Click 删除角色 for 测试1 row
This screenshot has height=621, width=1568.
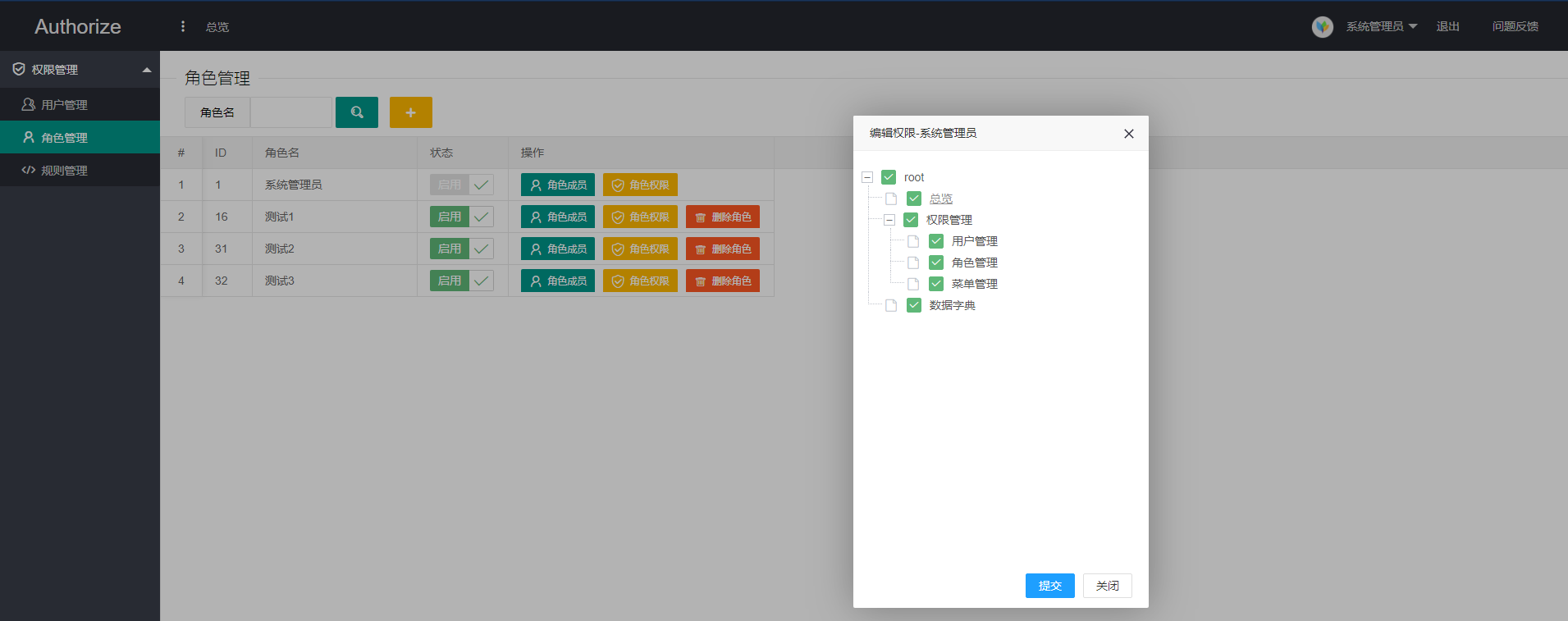(x=723, y=217)
